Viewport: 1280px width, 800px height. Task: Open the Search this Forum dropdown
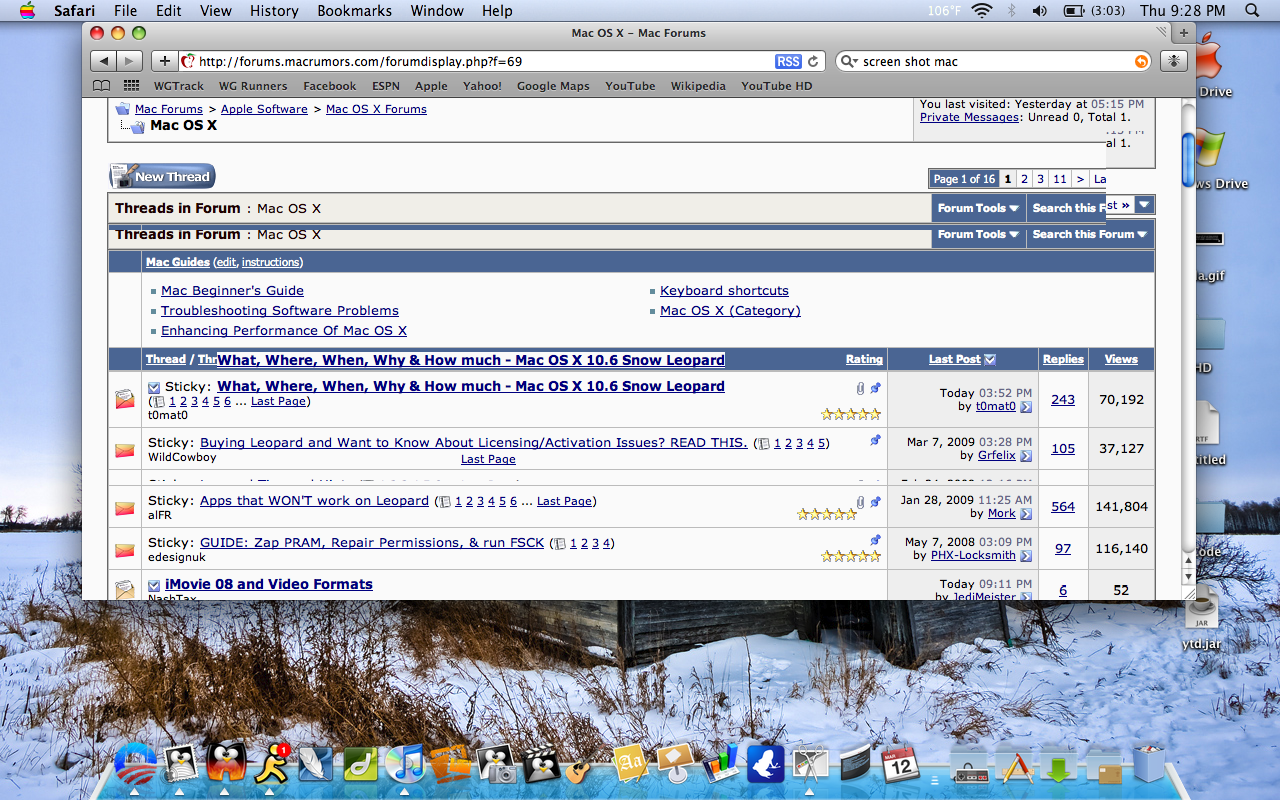point(1089,234)
